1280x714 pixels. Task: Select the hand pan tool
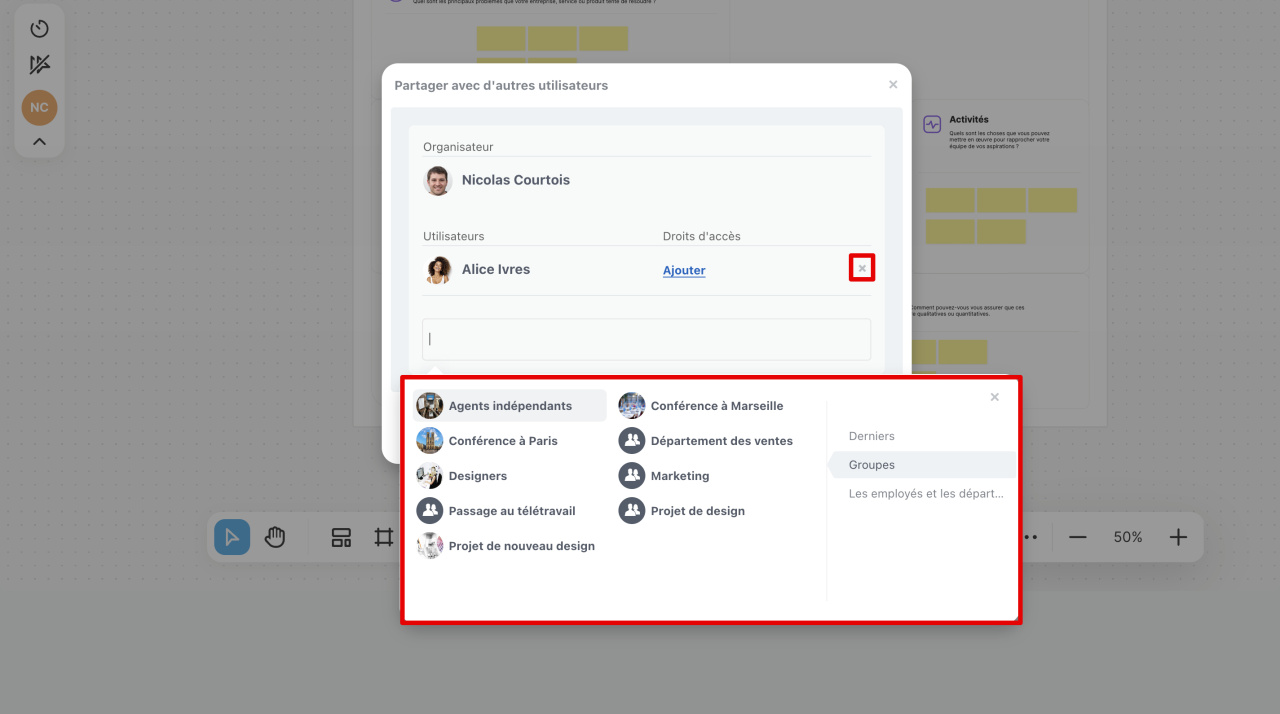point(275,537)
